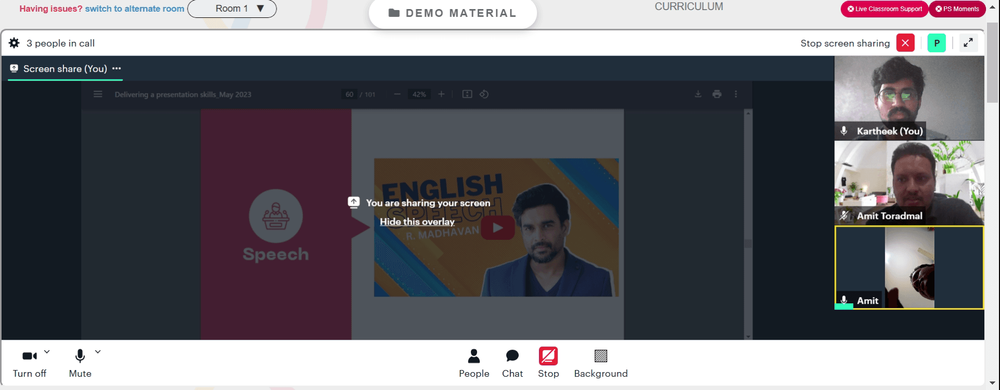Open the People panel
Viewport: 1000px width, 390px height.
pos(474,363)
